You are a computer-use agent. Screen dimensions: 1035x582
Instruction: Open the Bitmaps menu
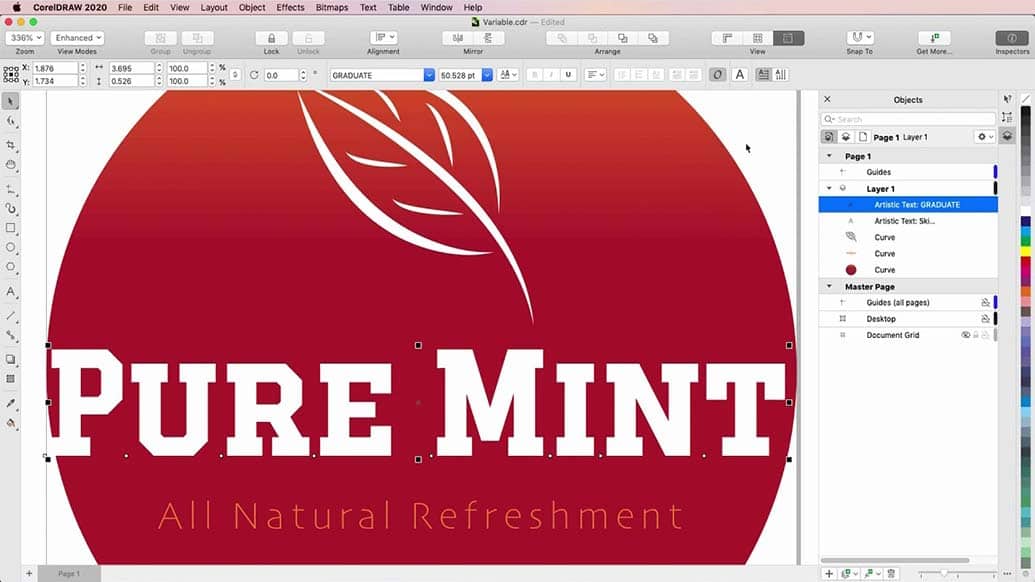tap(331, 7)
